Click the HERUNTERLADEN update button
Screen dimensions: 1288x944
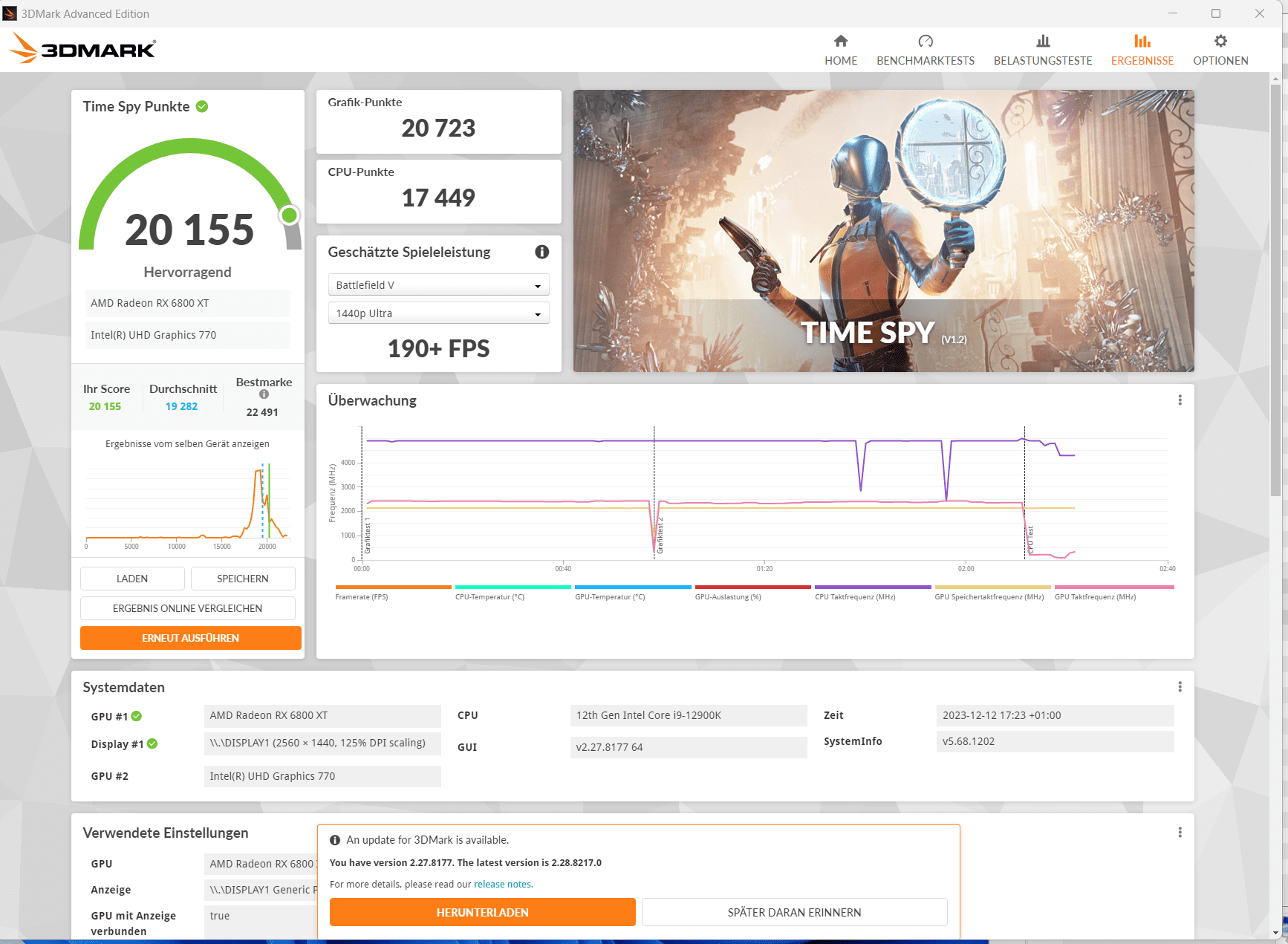(x=482, y=912)
